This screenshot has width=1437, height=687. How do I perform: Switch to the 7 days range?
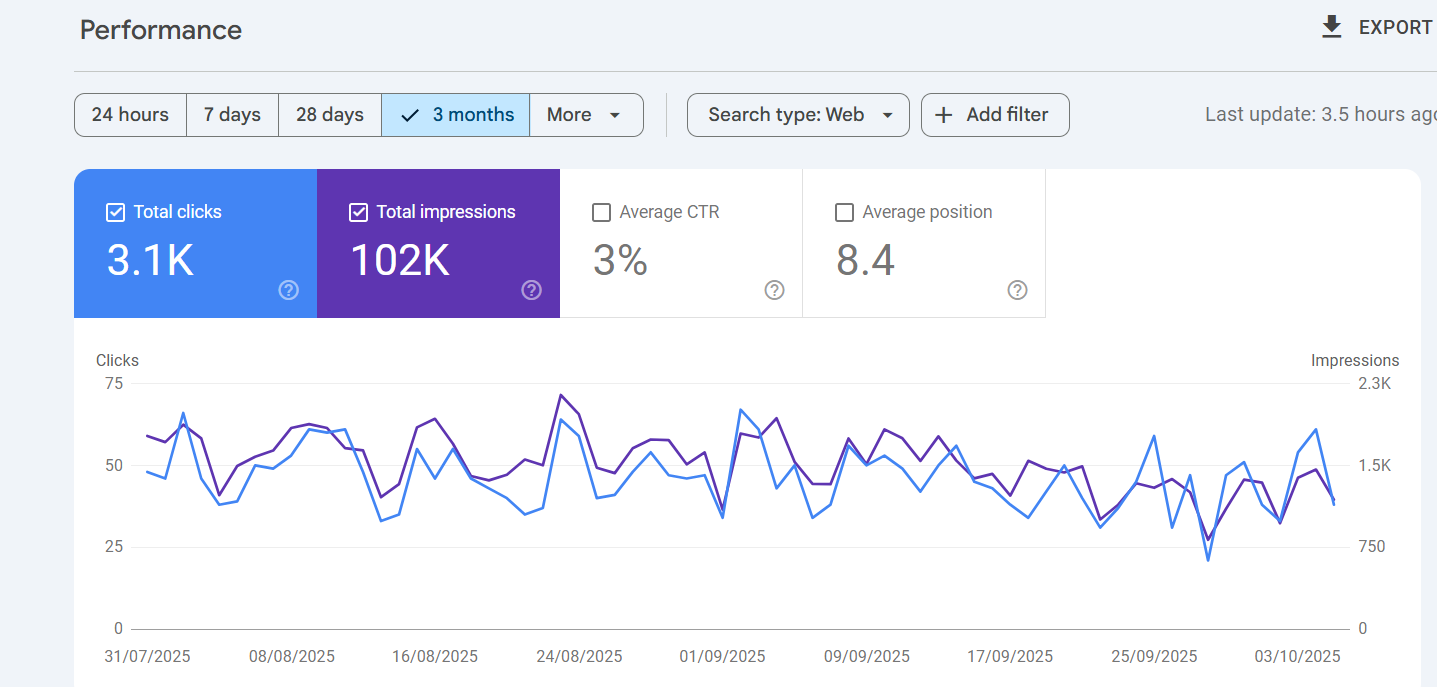click(232, 115)
